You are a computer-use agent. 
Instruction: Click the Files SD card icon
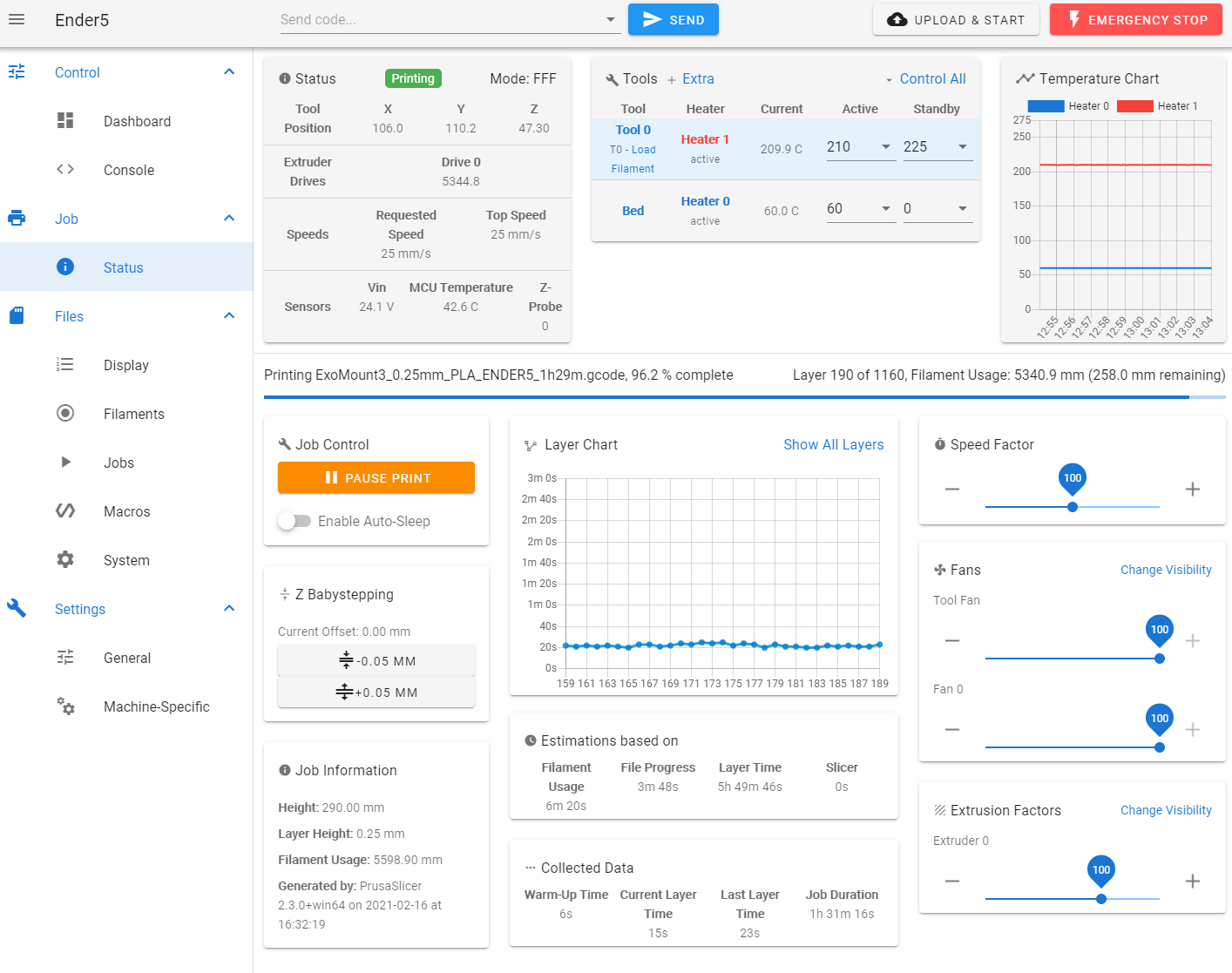pos(17,315)
